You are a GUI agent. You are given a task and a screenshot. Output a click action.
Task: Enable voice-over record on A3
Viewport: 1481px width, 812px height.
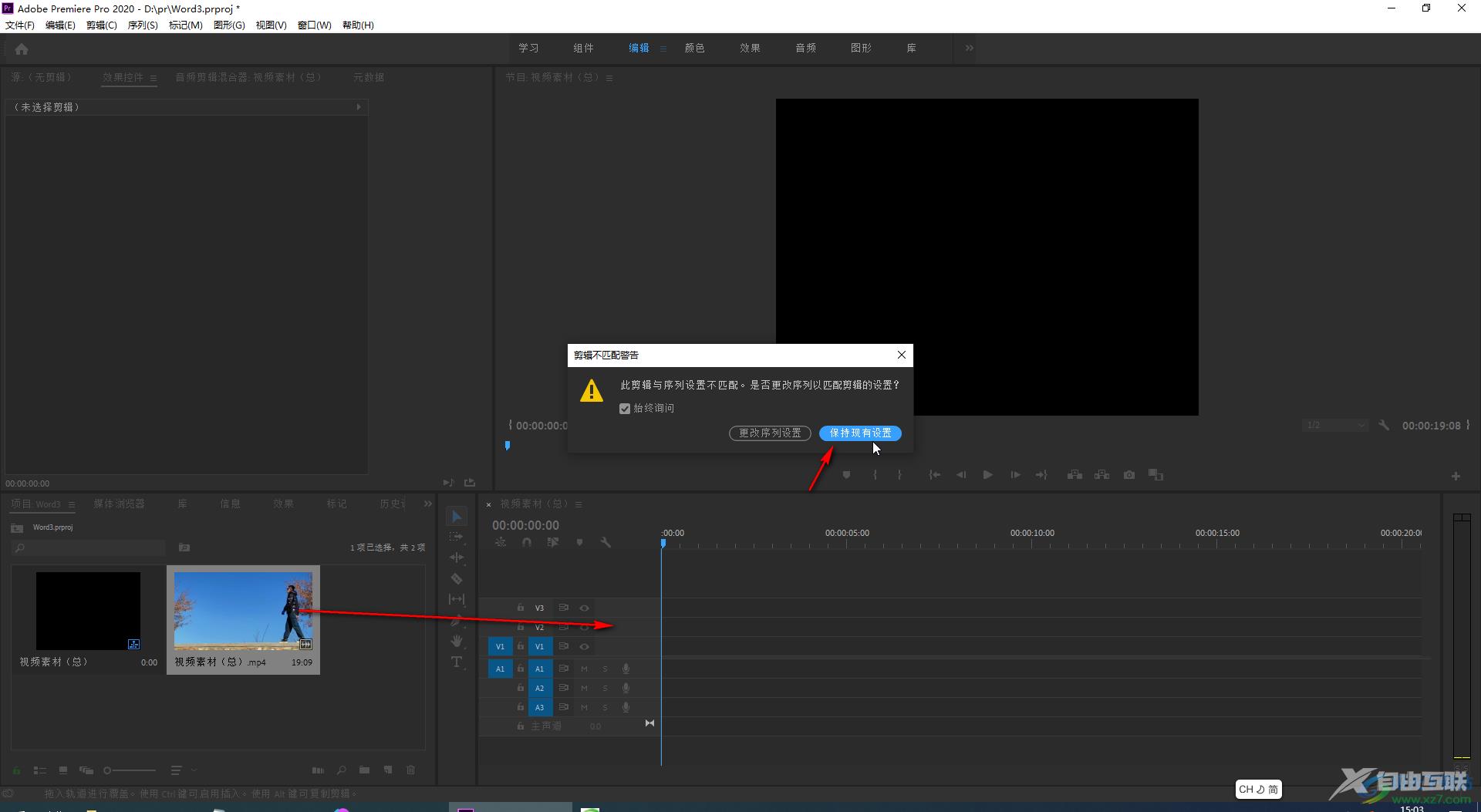coord(626,707)
